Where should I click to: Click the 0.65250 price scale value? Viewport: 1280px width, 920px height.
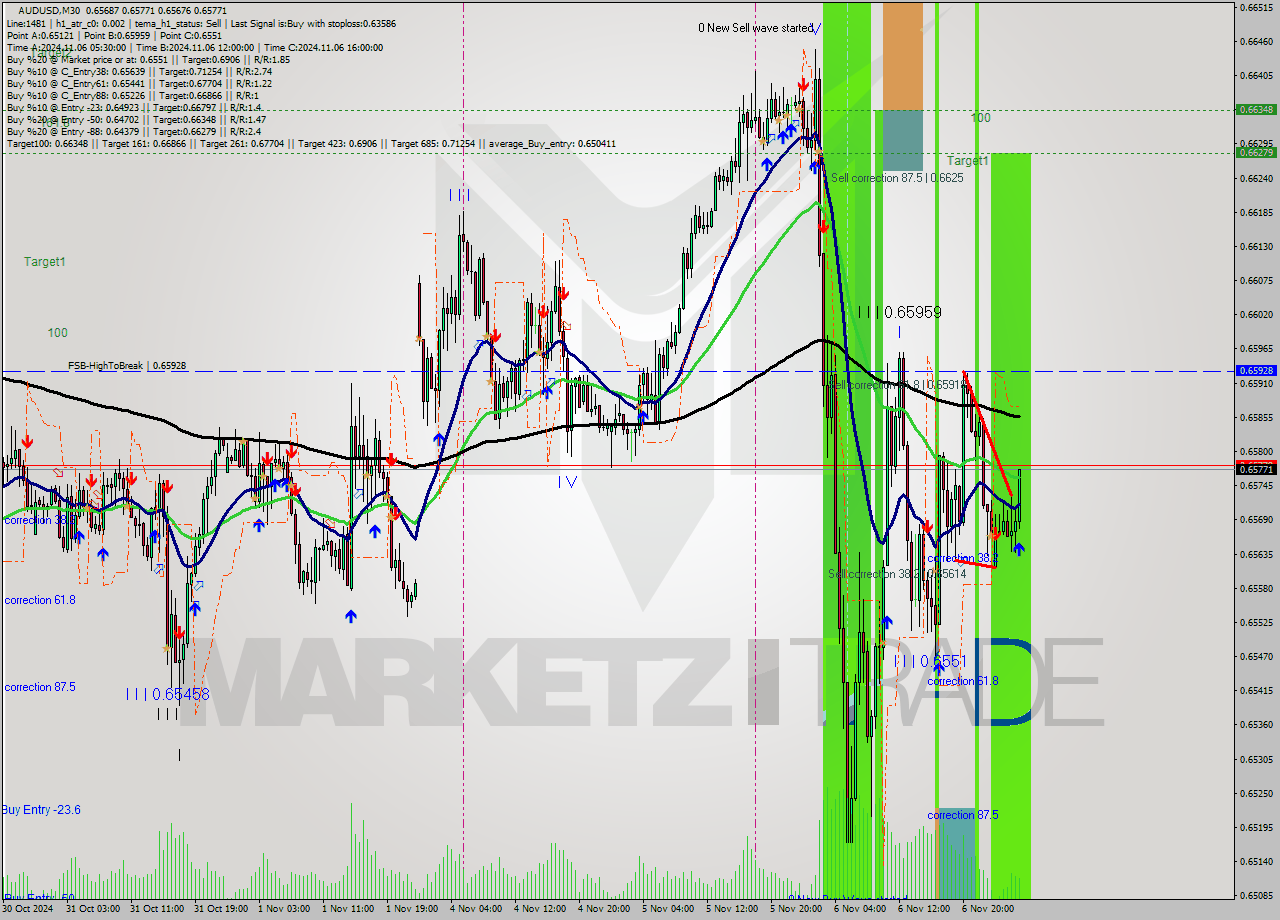pos(1256,793)
